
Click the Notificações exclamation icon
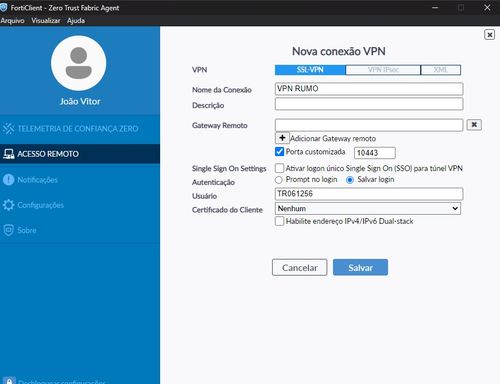pyautogui.click(x=9, y=180)
